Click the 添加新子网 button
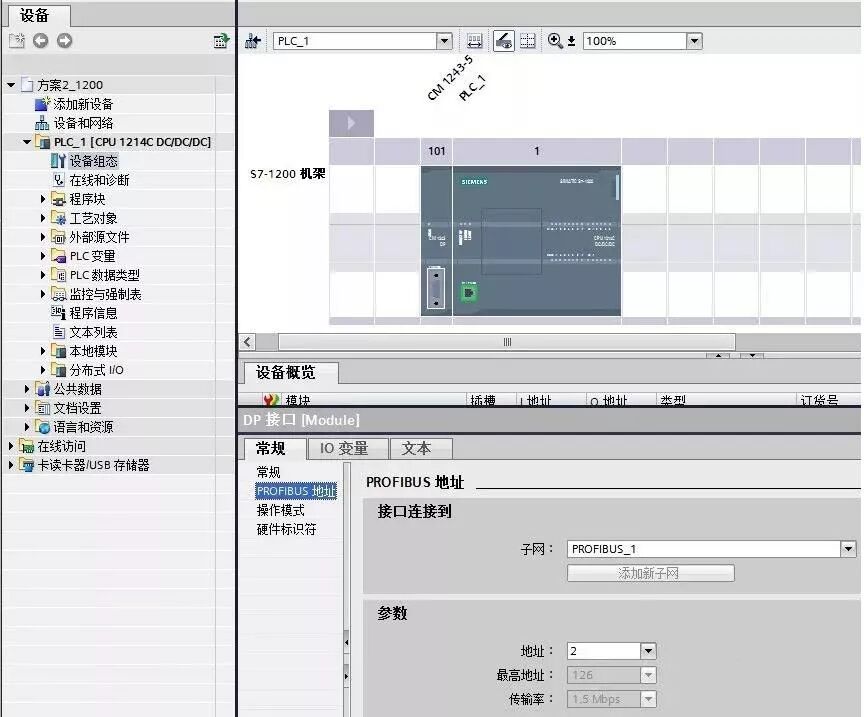The image size is (864, 717). [650, 573]
